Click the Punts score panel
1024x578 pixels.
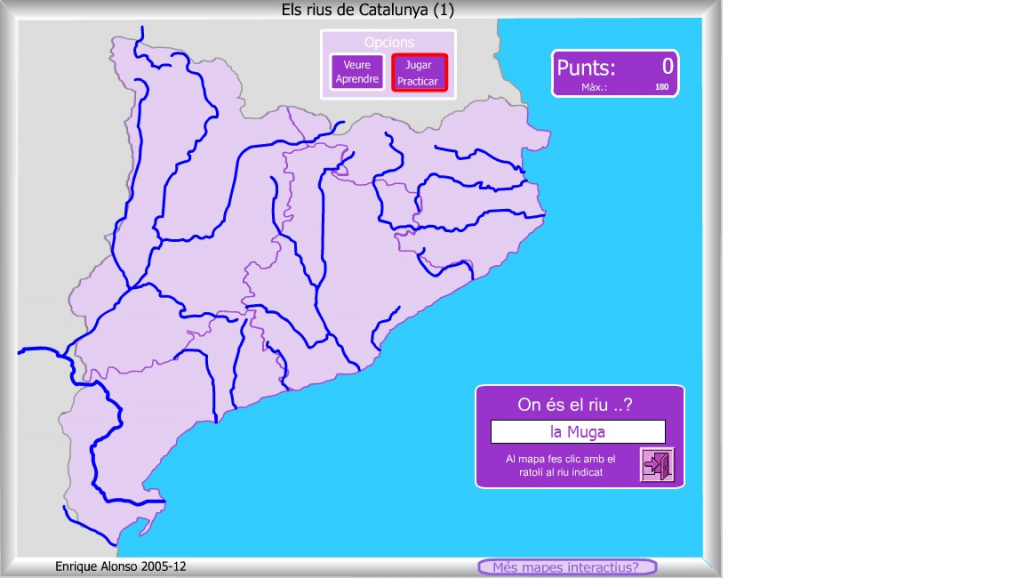coord(615,73)
